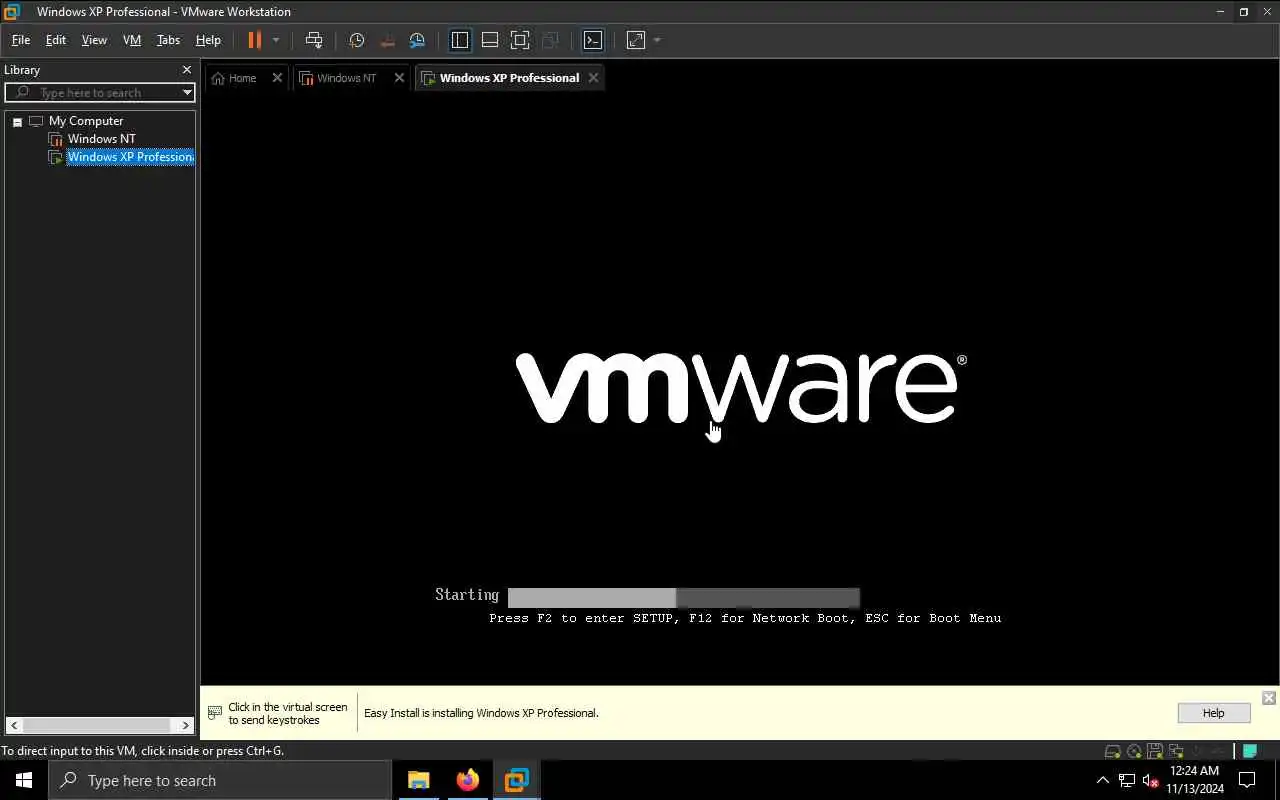Open the Edit menu
This screenshot has width=1280, height=800.
(56, 40)
